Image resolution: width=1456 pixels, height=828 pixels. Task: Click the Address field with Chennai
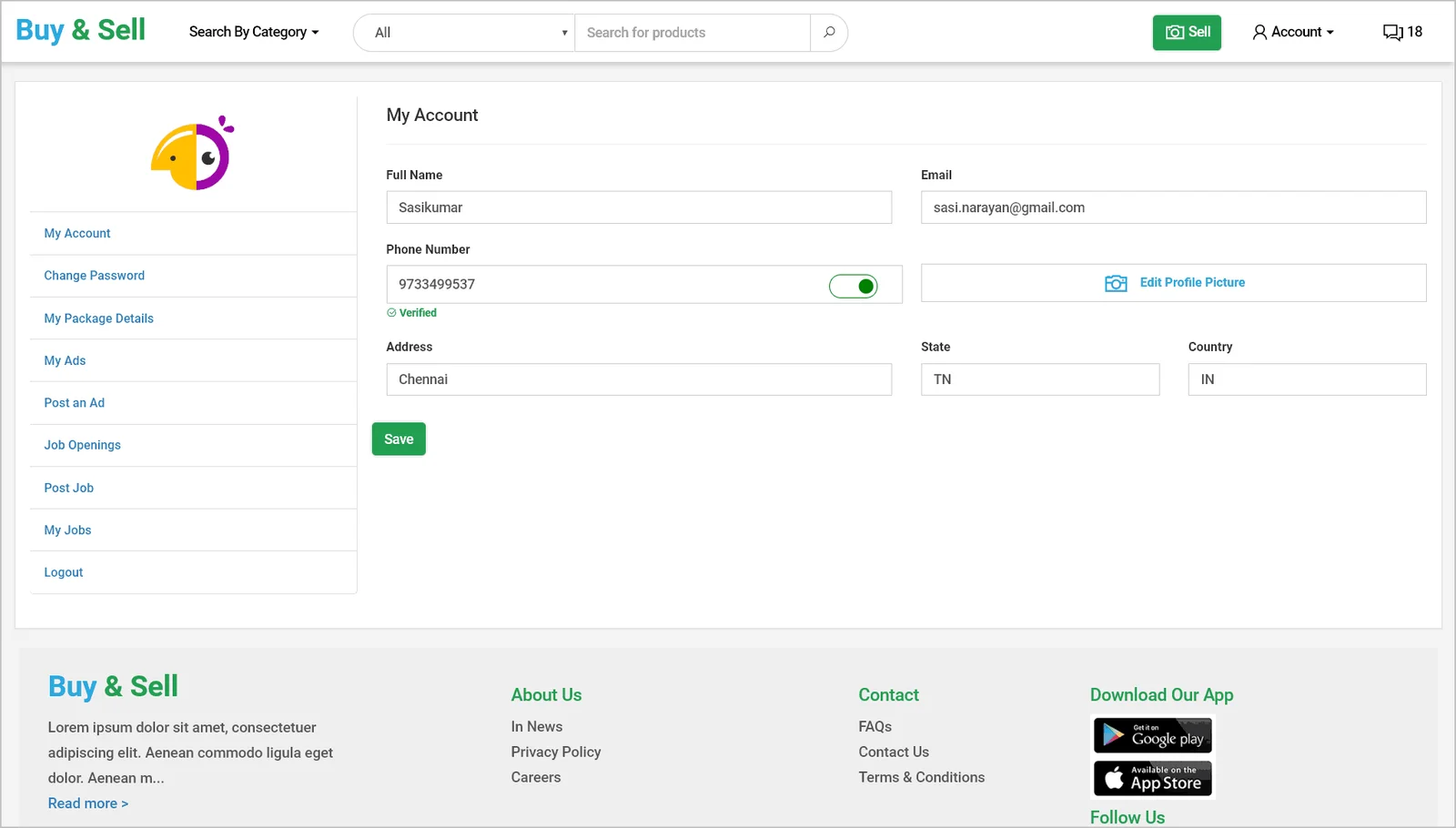point(639,379)
